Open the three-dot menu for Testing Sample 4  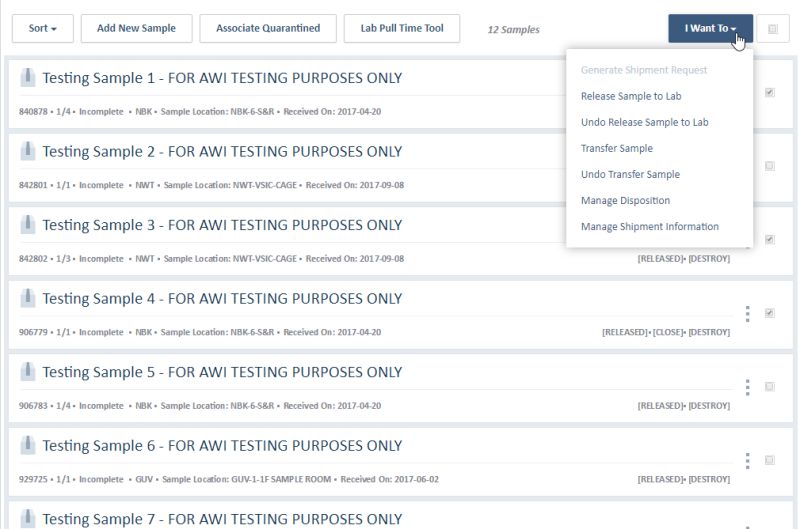click(x=747, y=314)
